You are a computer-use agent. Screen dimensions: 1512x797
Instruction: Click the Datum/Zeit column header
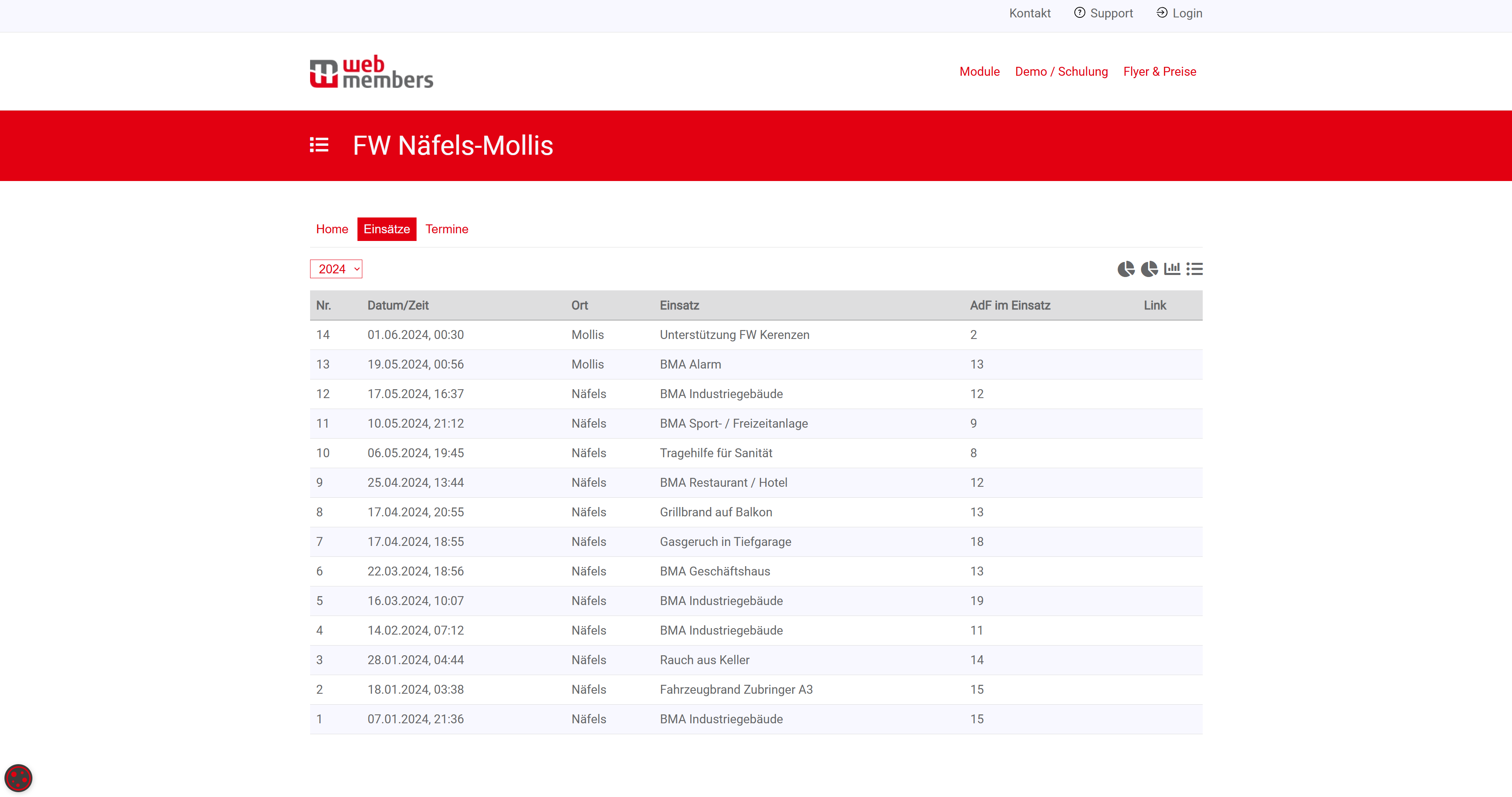click(398, 305)
